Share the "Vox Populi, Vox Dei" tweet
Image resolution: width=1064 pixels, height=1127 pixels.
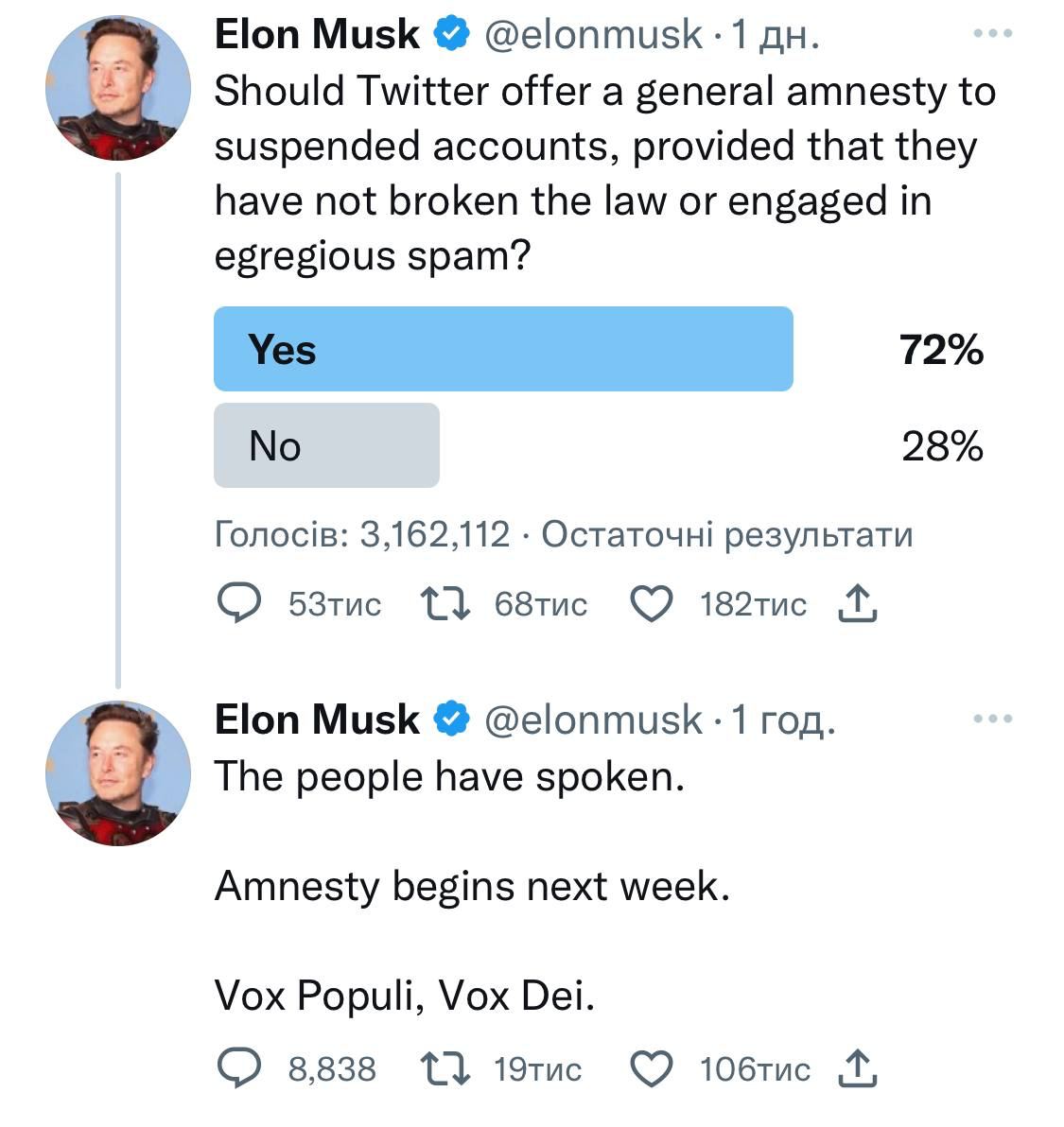858,1068
